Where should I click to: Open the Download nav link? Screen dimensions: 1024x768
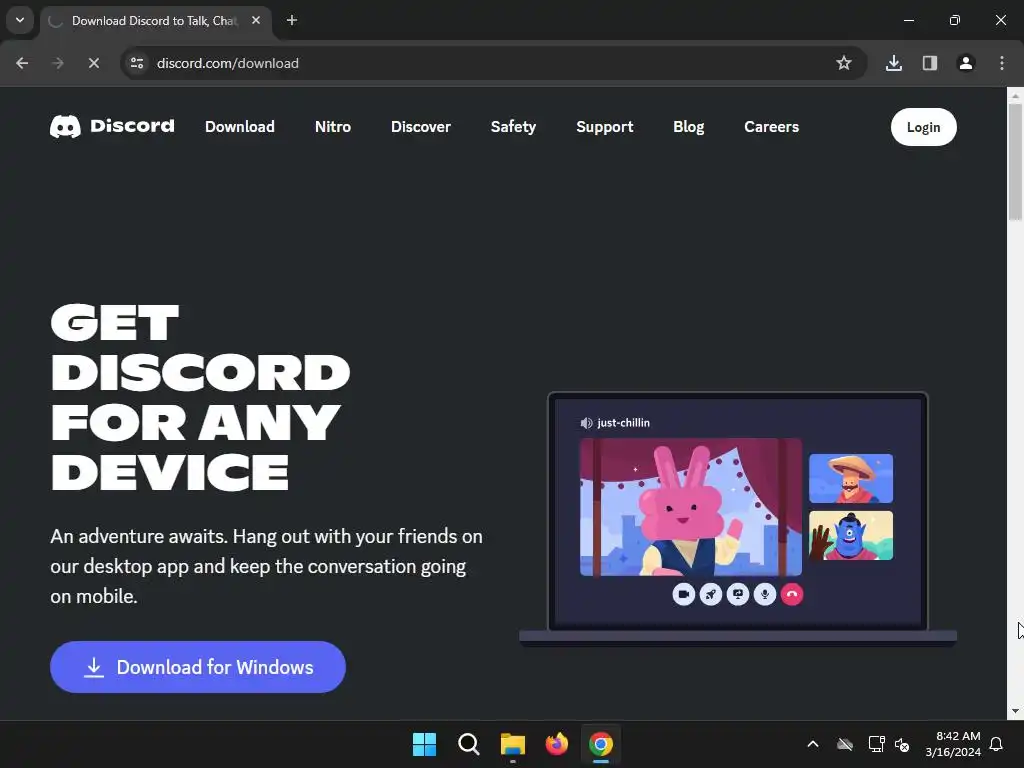tap(240, 127)
